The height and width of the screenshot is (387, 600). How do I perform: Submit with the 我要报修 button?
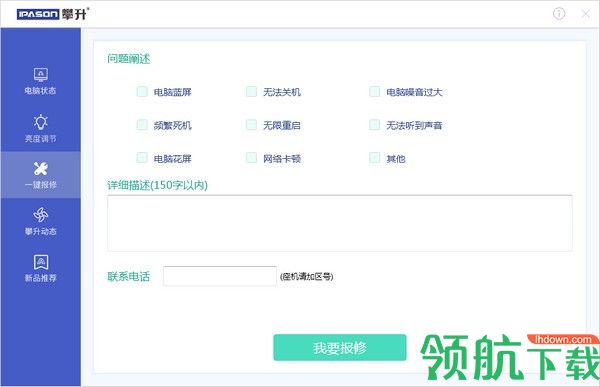340,348
